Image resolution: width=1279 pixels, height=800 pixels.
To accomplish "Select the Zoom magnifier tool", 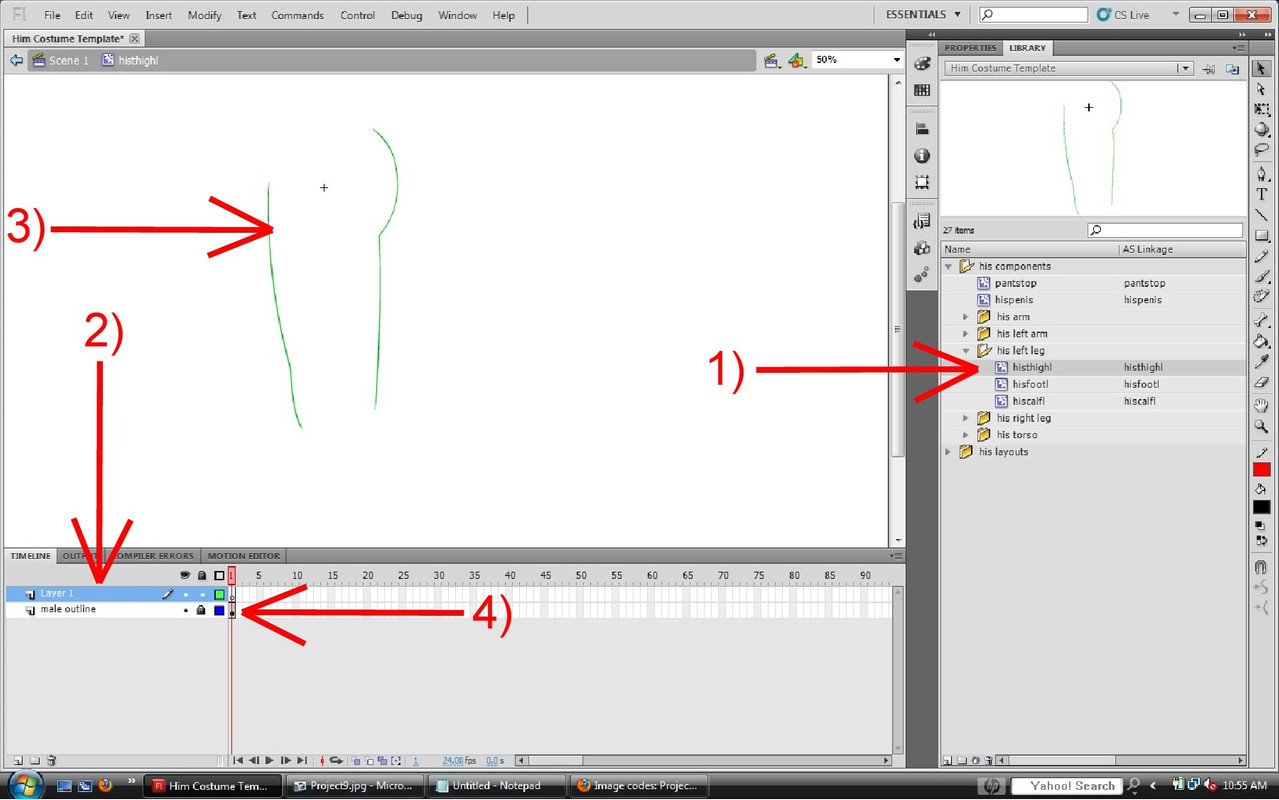I will 1262,427.
